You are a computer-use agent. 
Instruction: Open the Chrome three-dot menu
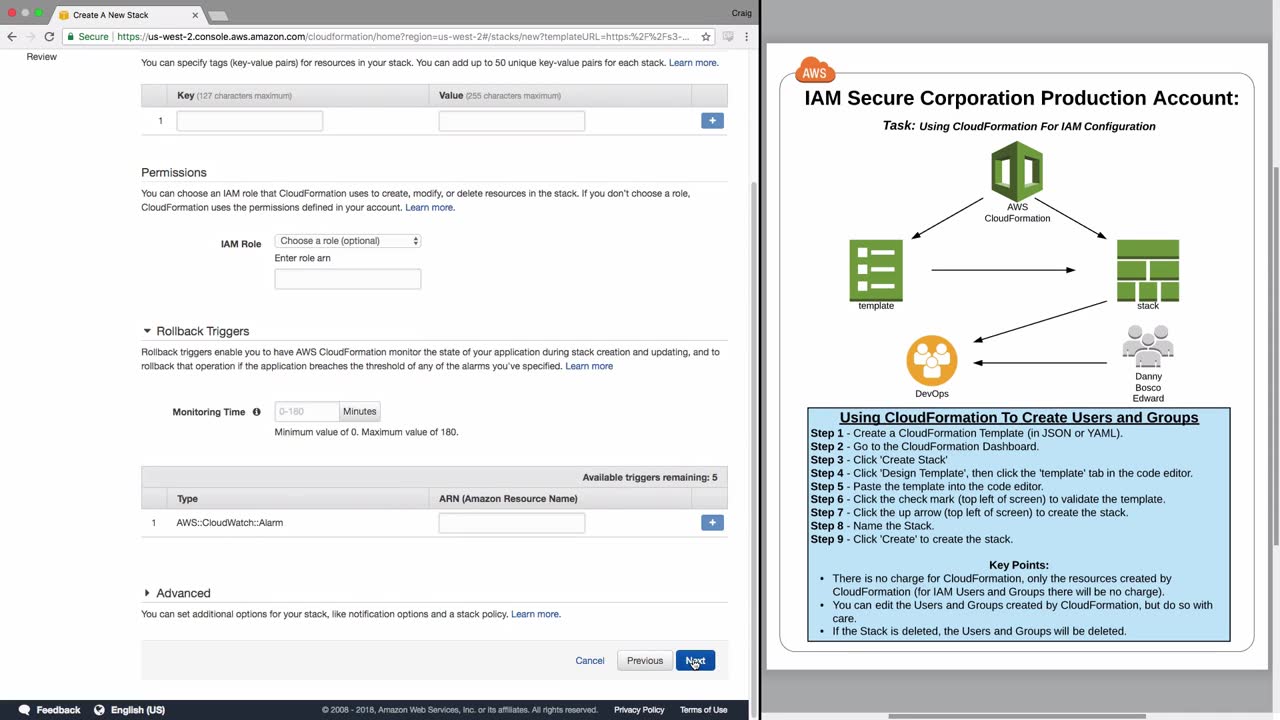coord(746,36)
